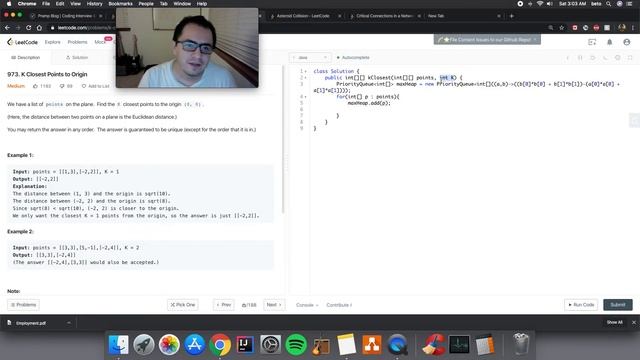Toggle the Autocomplete option

click(x=353, y=58)
